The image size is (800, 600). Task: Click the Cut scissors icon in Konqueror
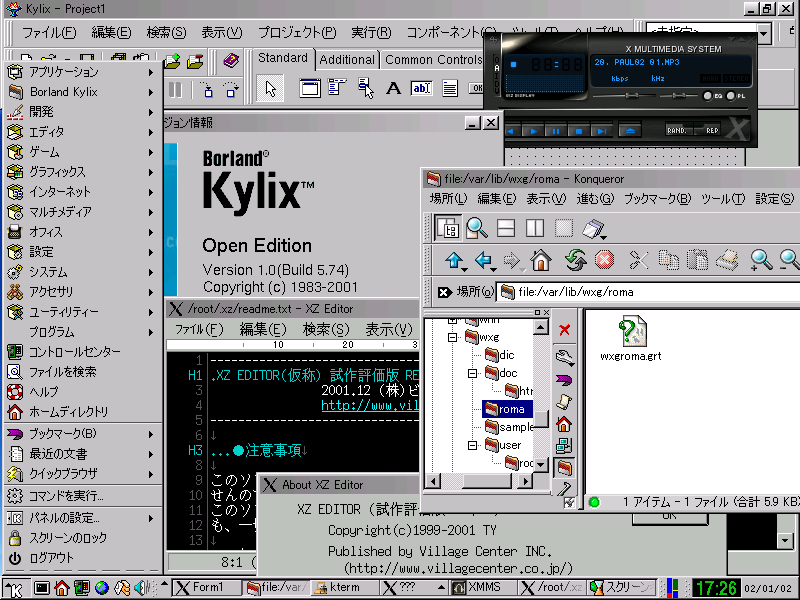[x=638, y=261]
